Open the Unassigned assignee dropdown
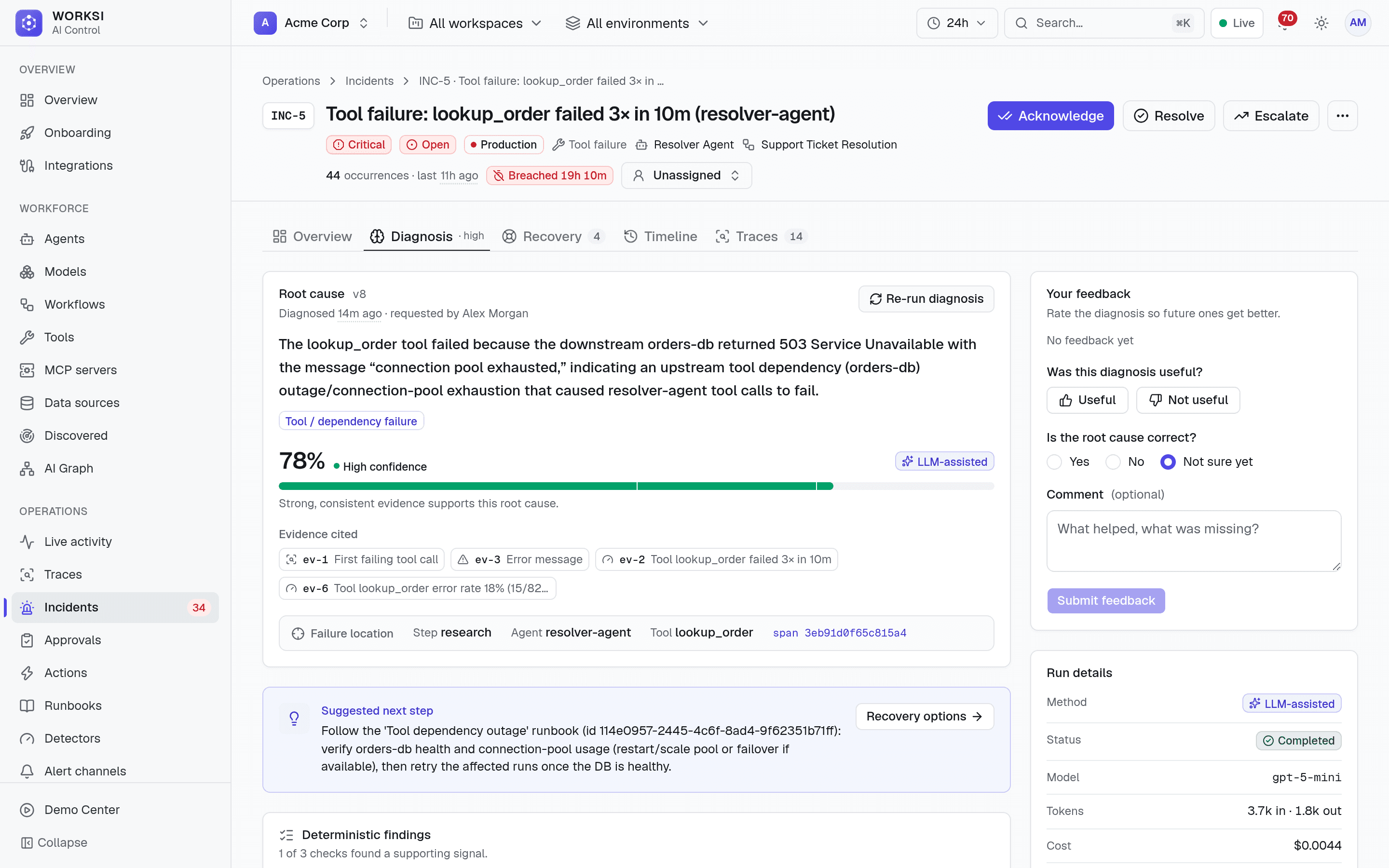The image size is (1389, 868). 686,176
